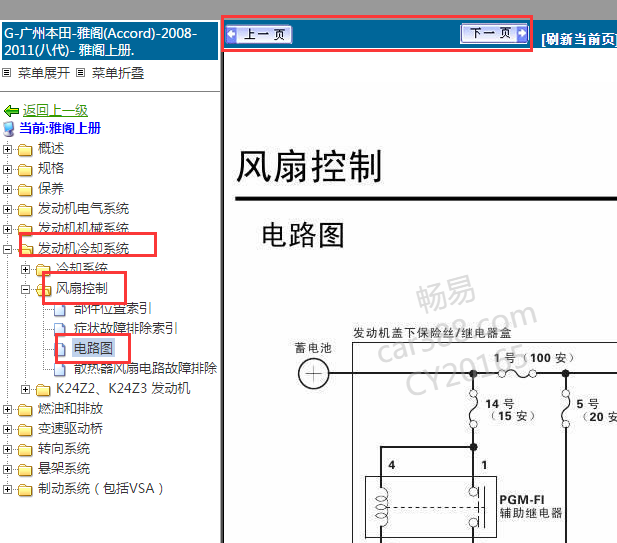Go to previous page with 上一页 button
The width and height of the screenshot is (617, 543).
point(259,34)
